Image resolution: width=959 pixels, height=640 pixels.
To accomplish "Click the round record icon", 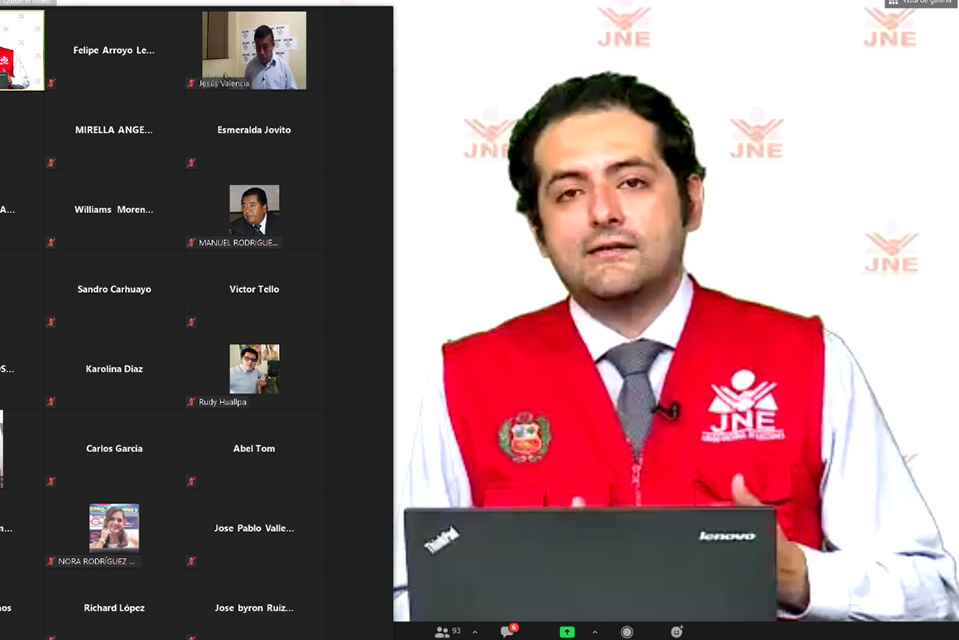I will (627, 632).
